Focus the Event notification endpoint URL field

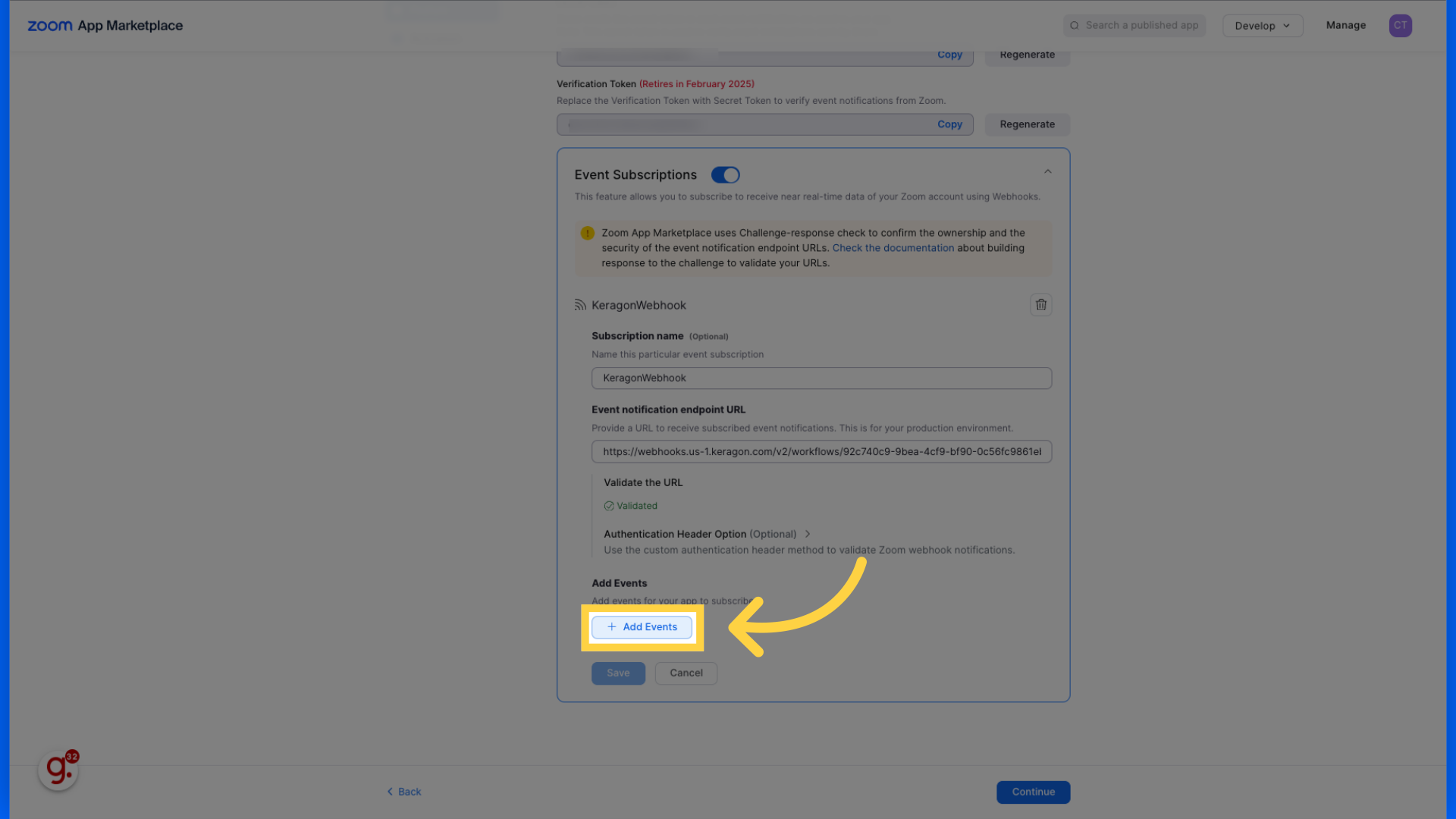point(821,452)
